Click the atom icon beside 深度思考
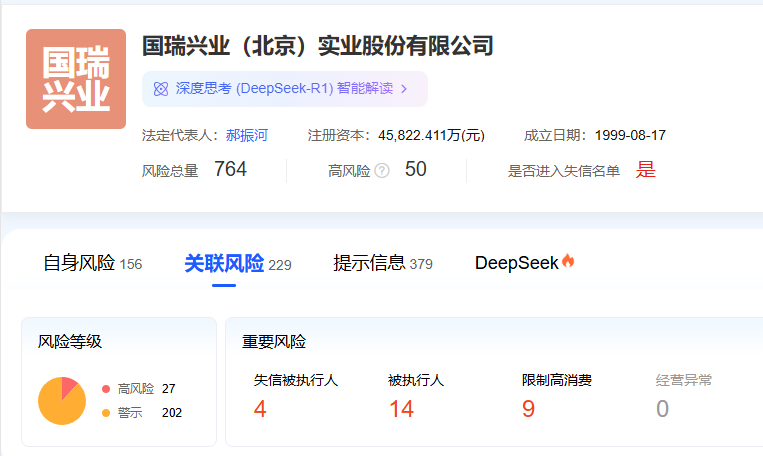763x456 pixels. tap(161, 89)
